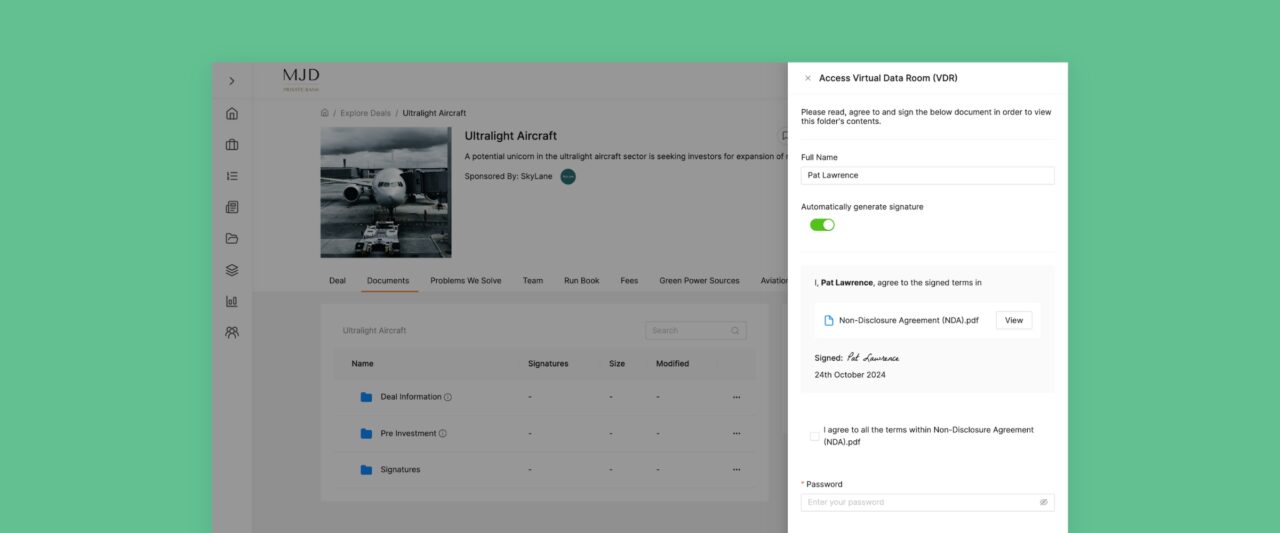1280x533 pixels.
Task: Close the Access Virtual Data Room panel
Action: 808,78
